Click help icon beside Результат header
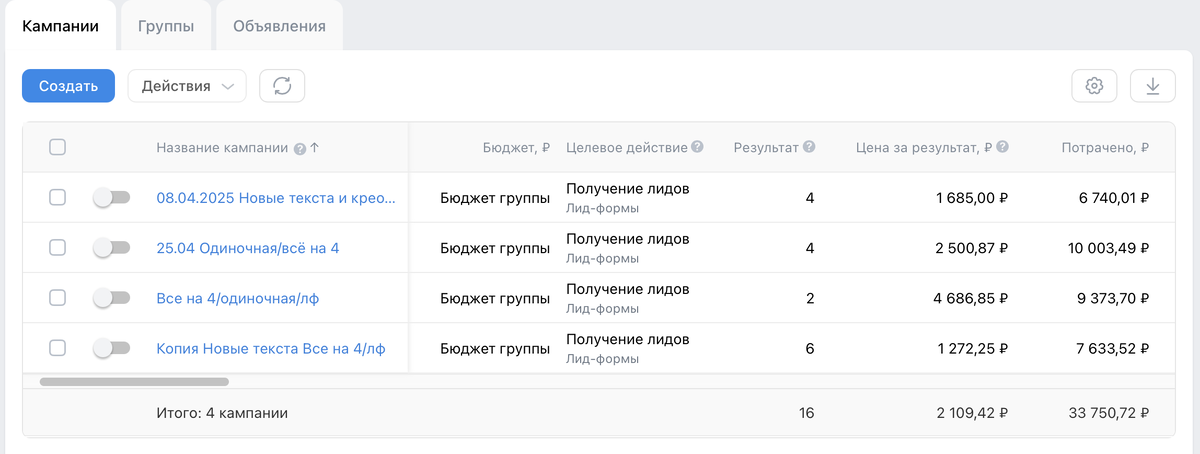Screen dimensions: 1200x454 [809, 147]
